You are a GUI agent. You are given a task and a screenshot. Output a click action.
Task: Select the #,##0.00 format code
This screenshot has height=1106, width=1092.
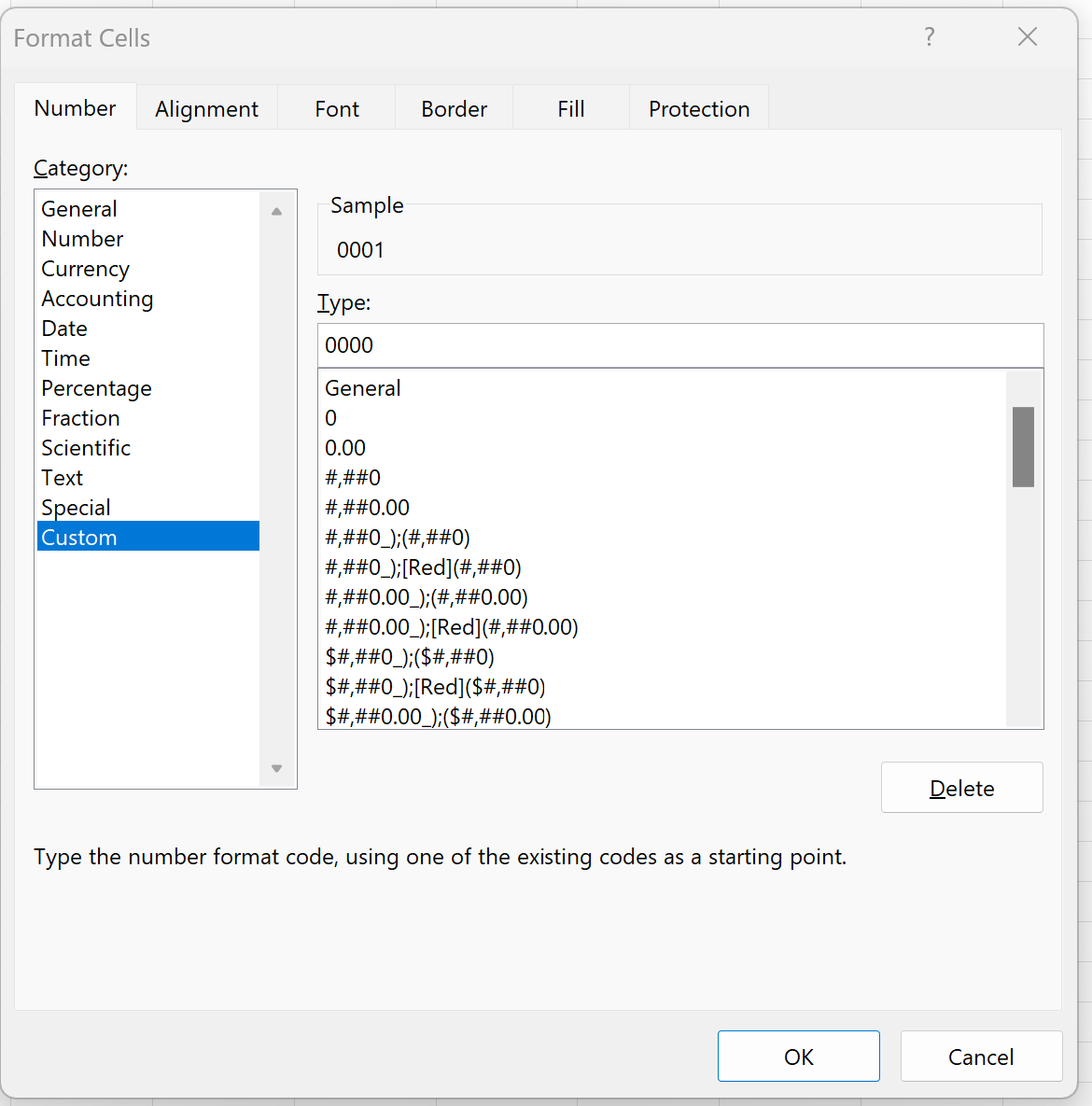tap(367, 508)
